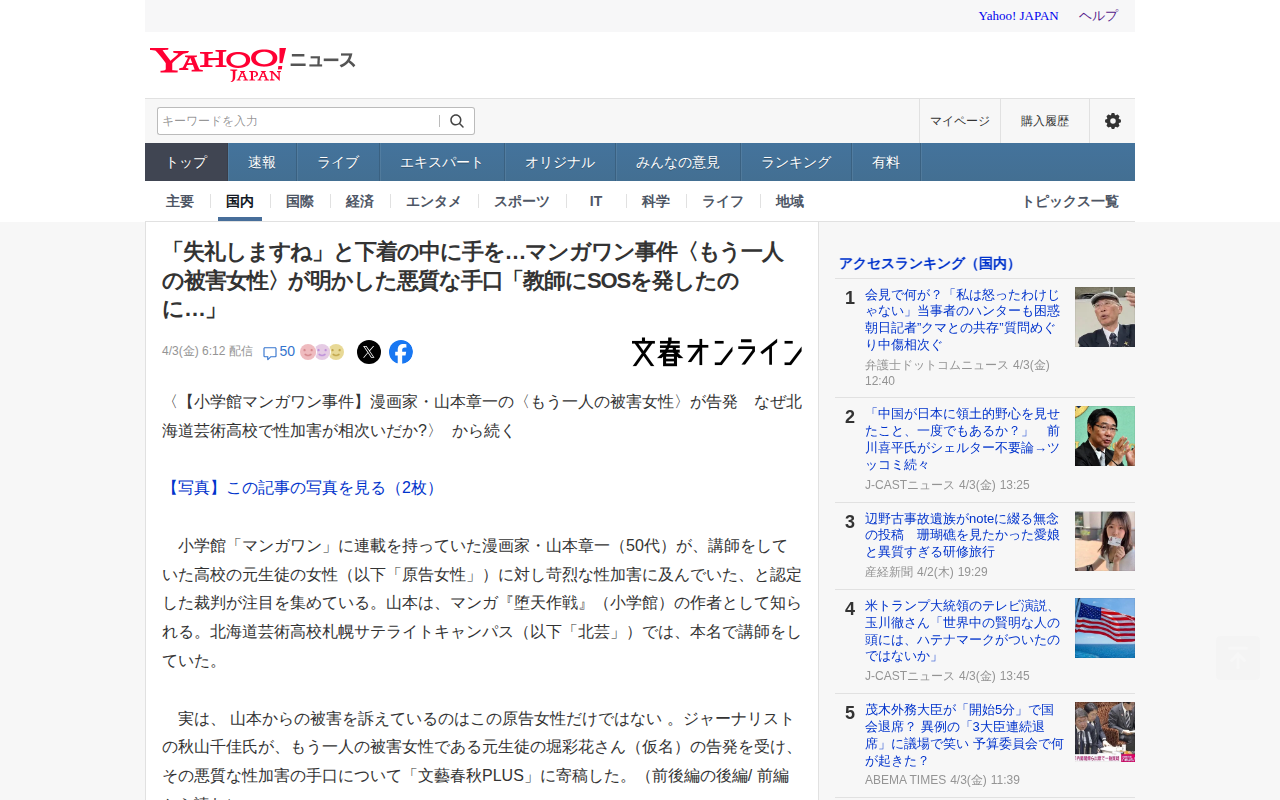The width and height of the screenshot is (1280, 800).
Task: Open トピックス一覧 topics list
Action: (1070, 201)
